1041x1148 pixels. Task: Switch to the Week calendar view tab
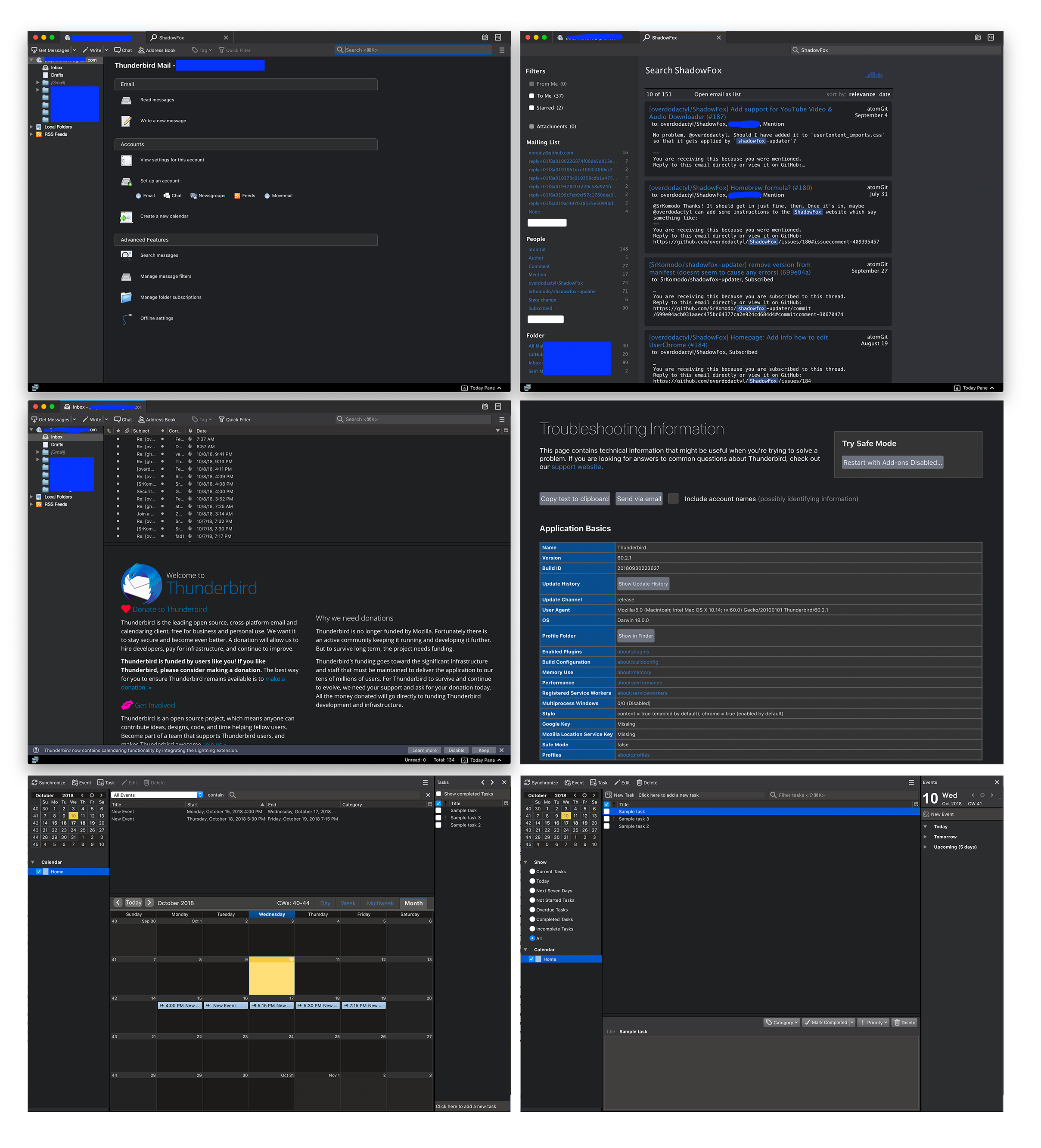click(348, 903)
